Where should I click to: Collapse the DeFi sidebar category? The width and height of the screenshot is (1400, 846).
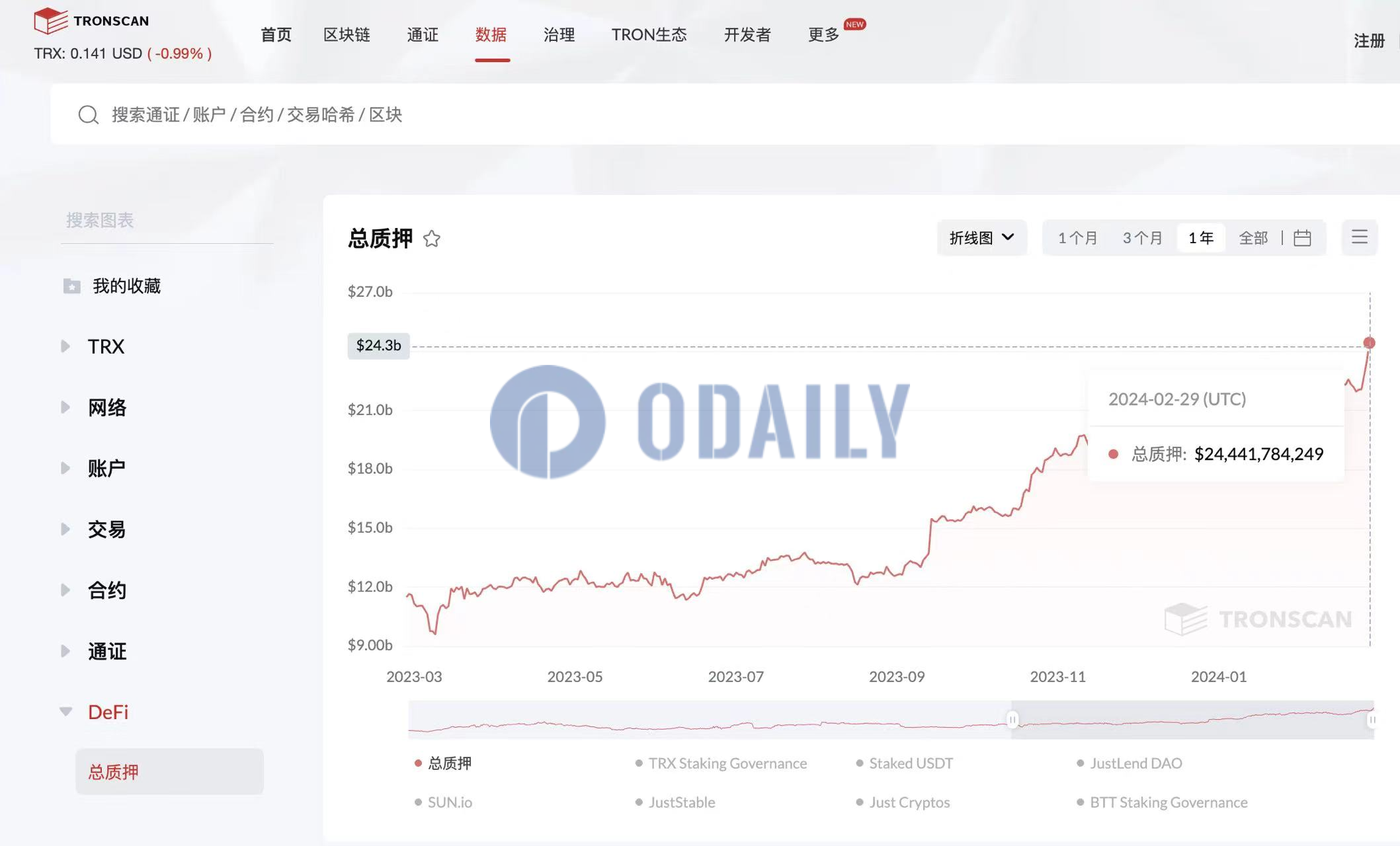94,712
